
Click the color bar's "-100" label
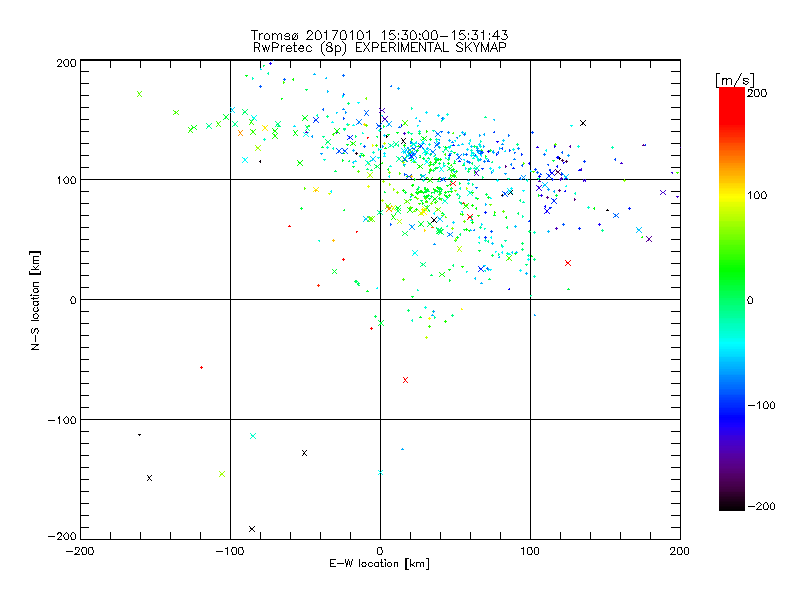click(x=761, y=406)
